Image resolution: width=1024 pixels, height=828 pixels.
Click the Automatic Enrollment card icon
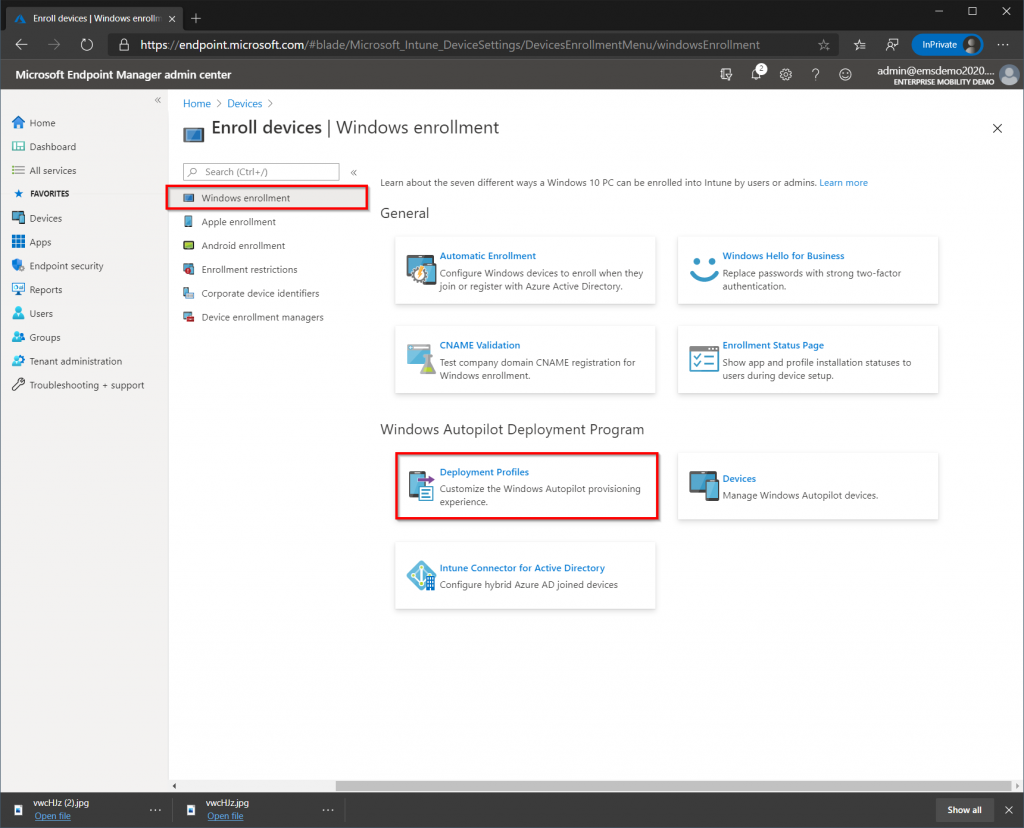click(421, 270)
